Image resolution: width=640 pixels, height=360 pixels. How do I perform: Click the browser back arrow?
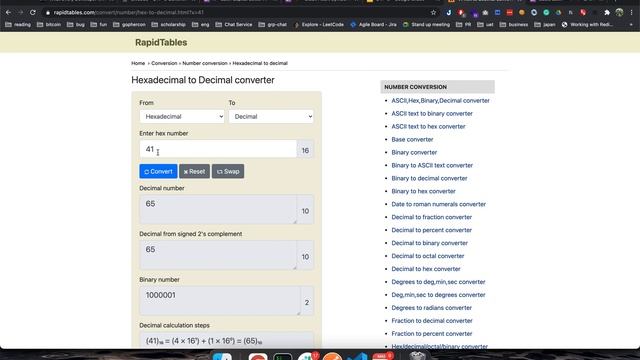tap(9, 13)
